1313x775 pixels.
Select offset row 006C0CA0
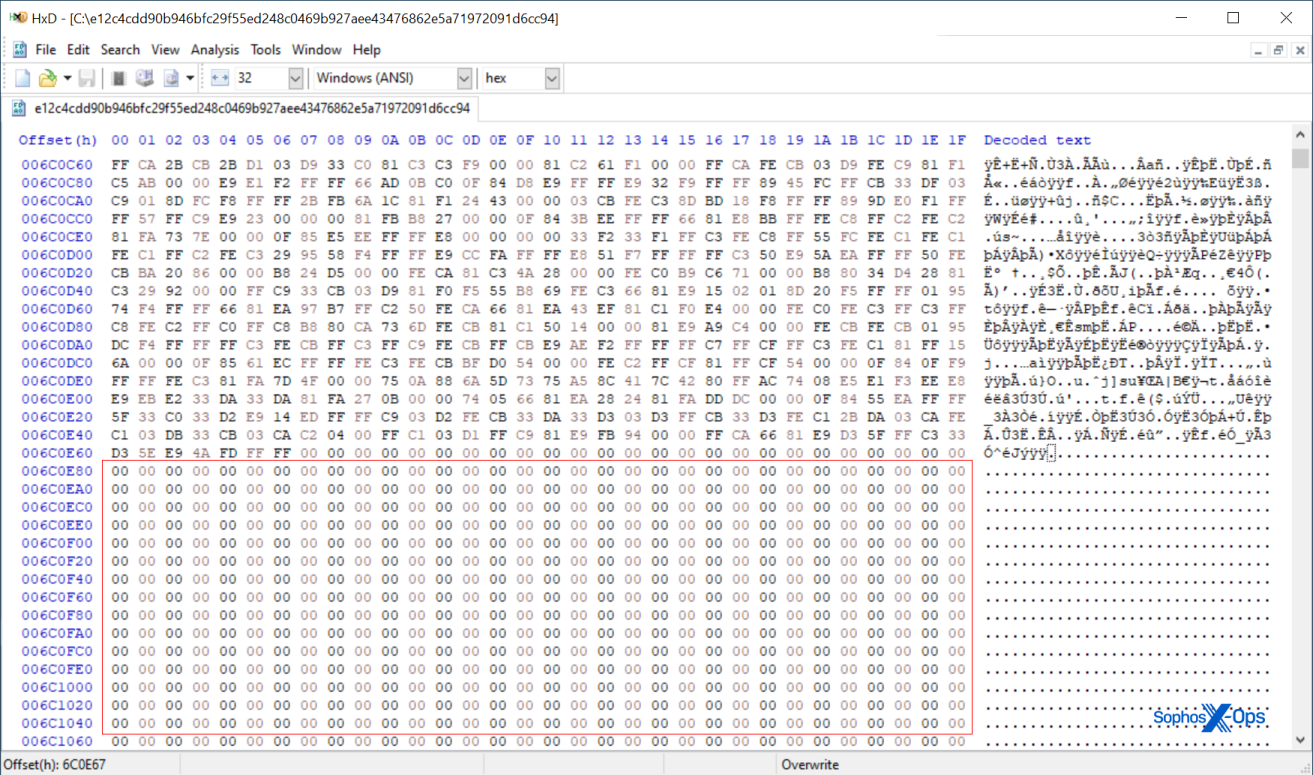(57, 201)
